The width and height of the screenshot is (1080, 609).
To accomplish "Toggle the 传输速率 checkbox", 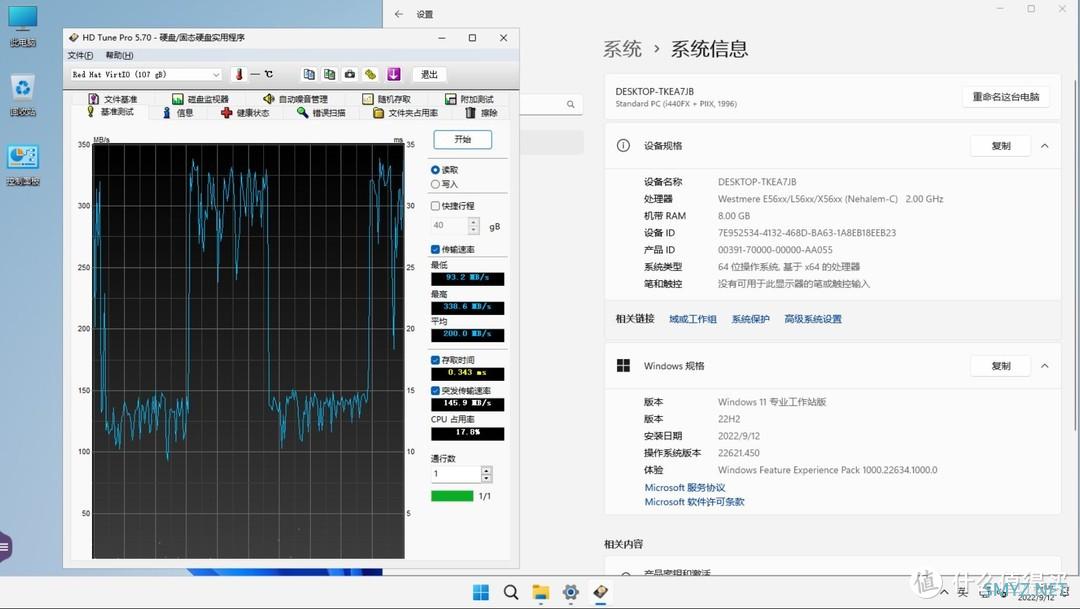I will click(435, 249).
